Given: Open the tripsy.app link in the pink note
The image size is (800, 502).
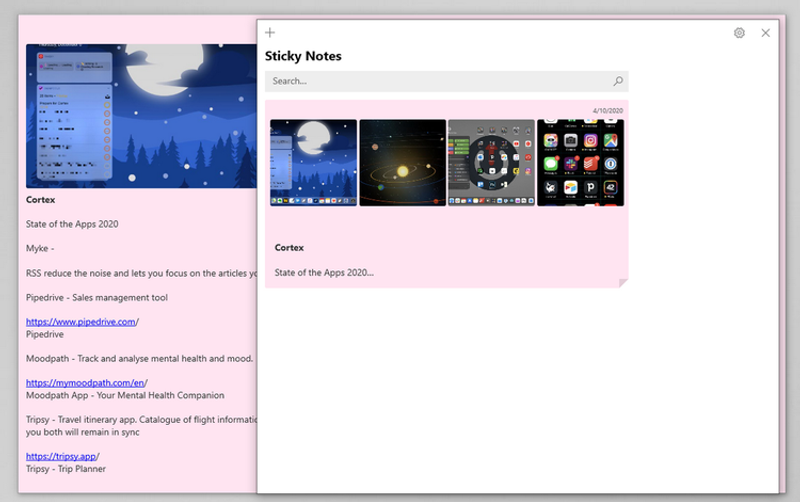Looking at the screenshot, I should point(63,456).
